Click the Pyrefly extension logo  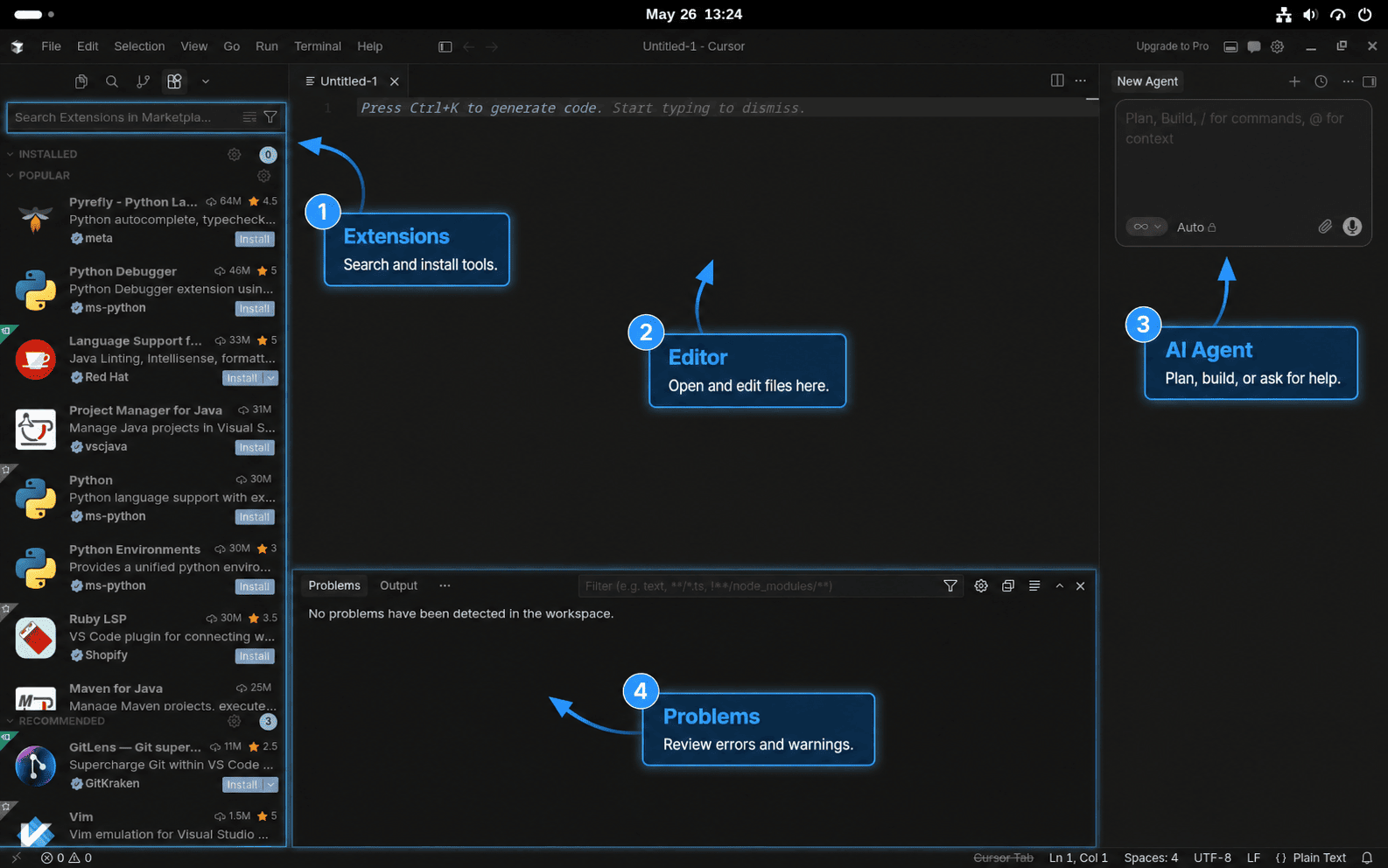35,219
